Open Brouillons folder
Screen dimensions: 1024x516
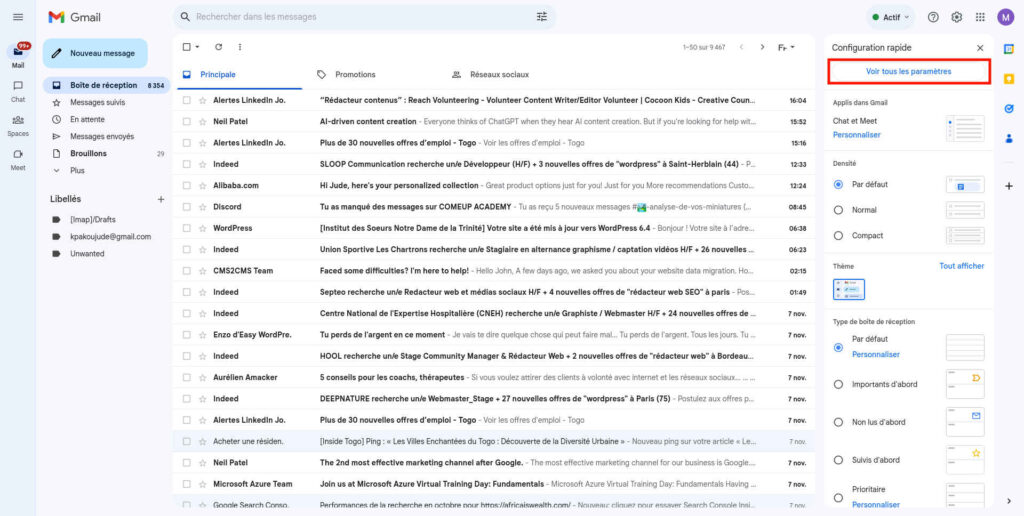pyautogui.click(x=88, y=153)
